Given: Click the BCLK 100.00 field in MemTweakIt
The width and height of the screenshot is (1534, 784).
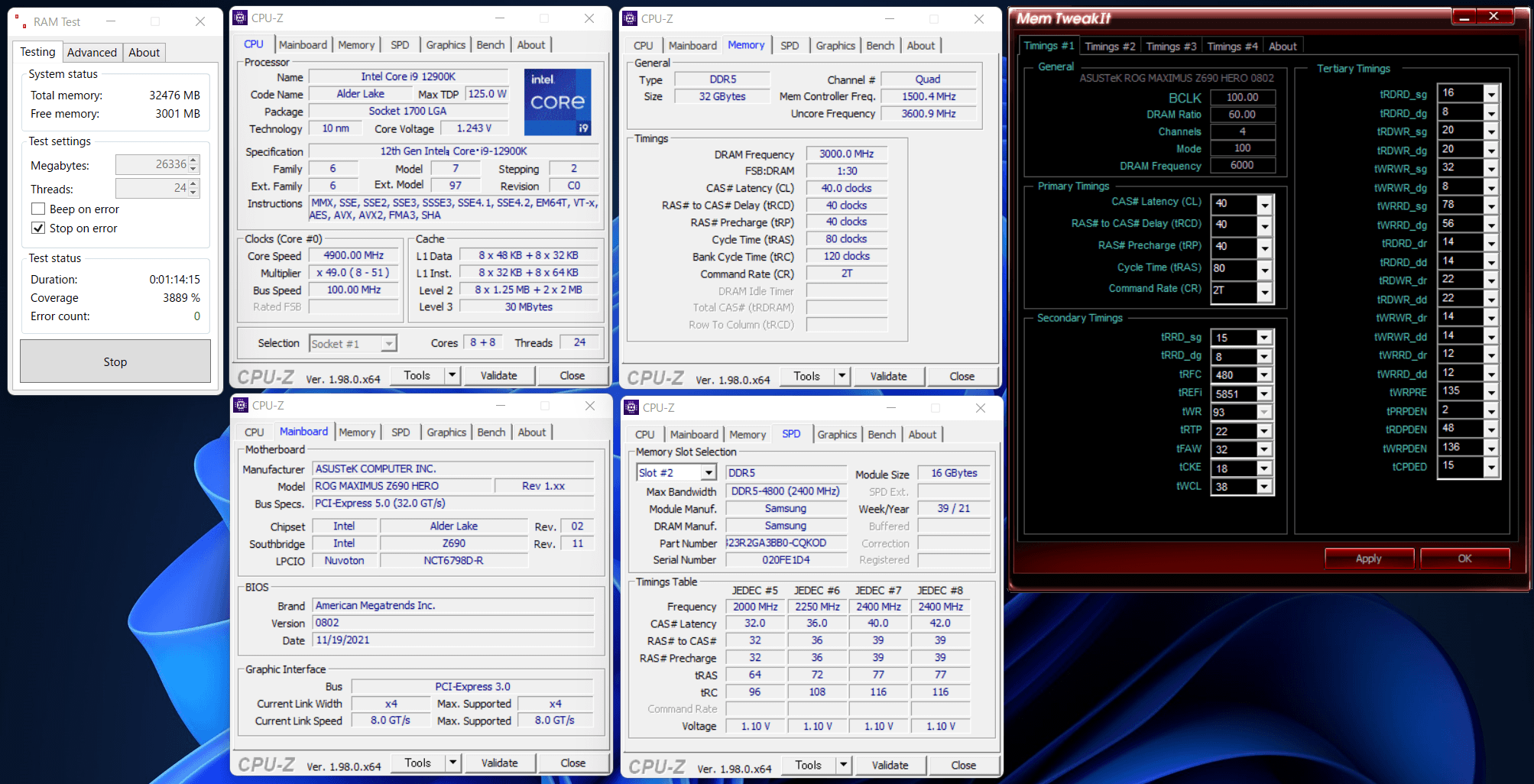Looking at the screenshot, I should (1242, 97).
